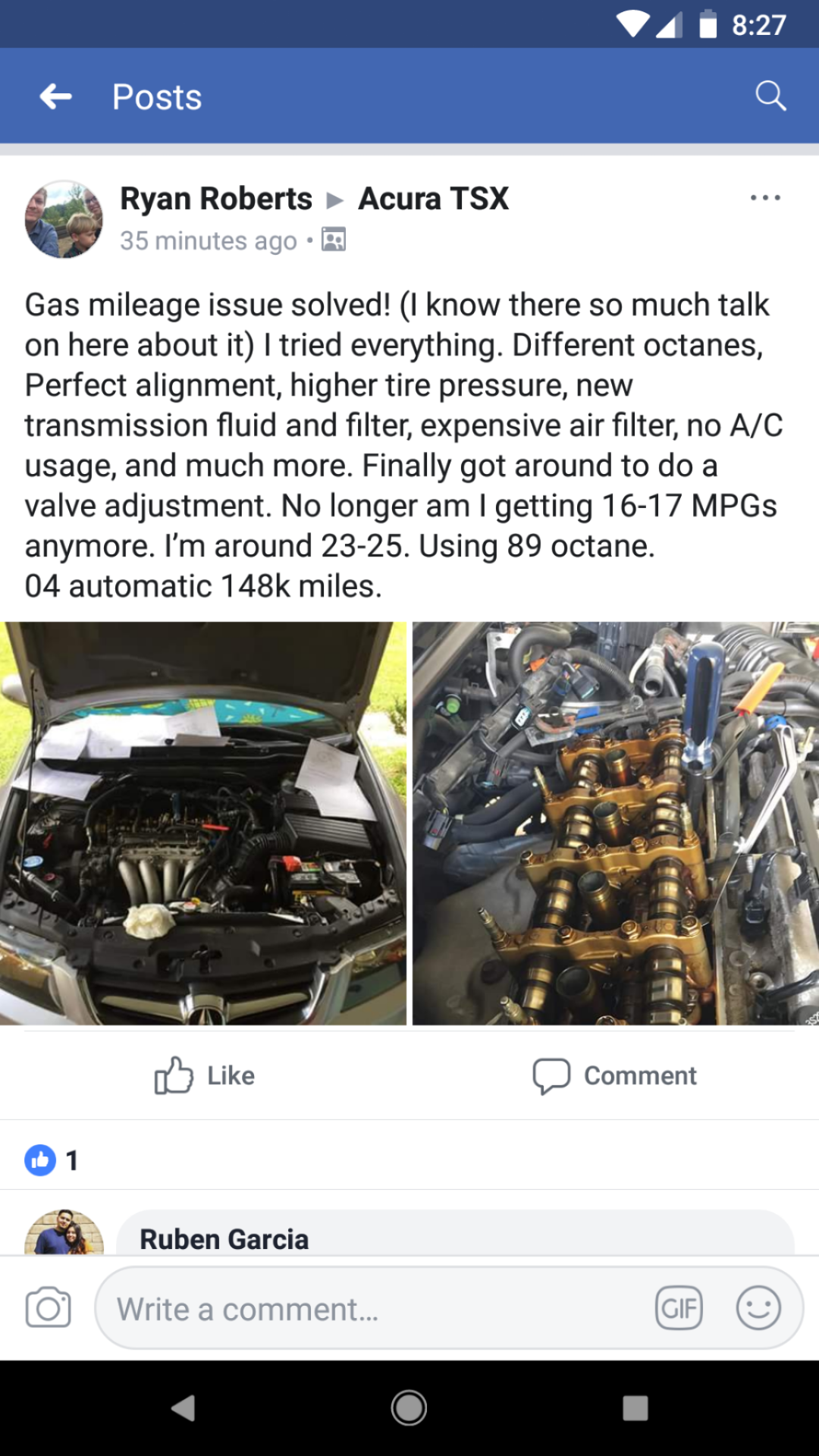Viewport: 819px width, 1456px height.
Task: Open search with the magnifier icon
Action: [770, 96]
